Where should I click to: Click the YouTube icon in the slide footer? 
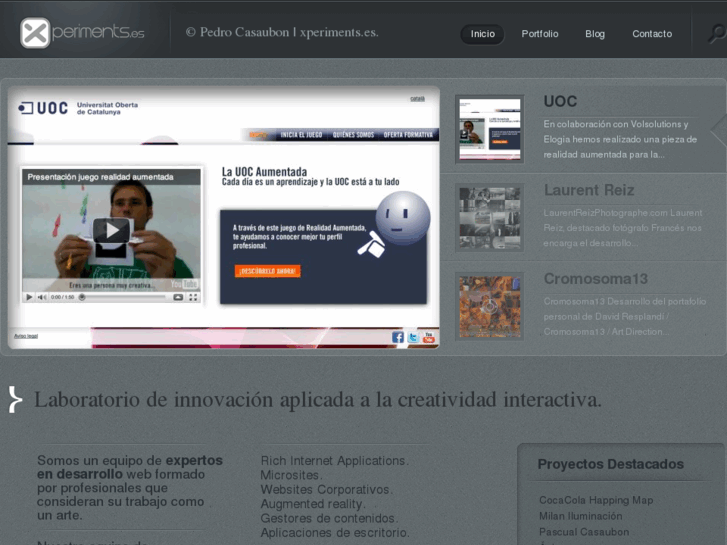pyautogui.click(x=429, y=337)
